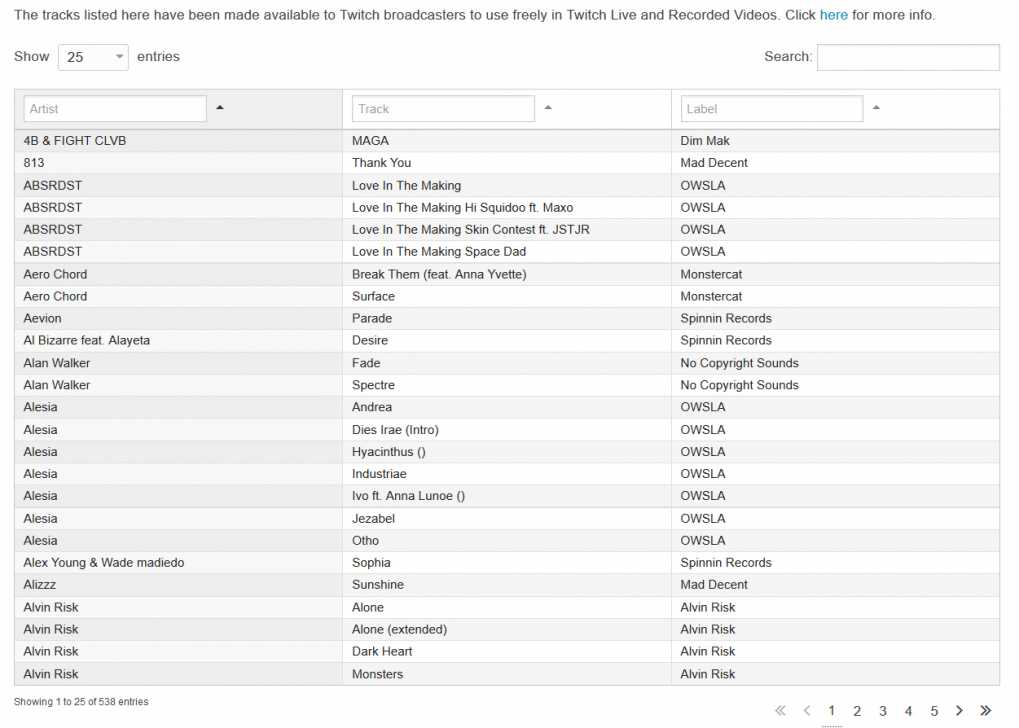The width and height of the screenshot is (1019, 728).
Task: Select the 'Hyacinthus ()' track cell
Action: pyautogui.click(x=506, y=452)
